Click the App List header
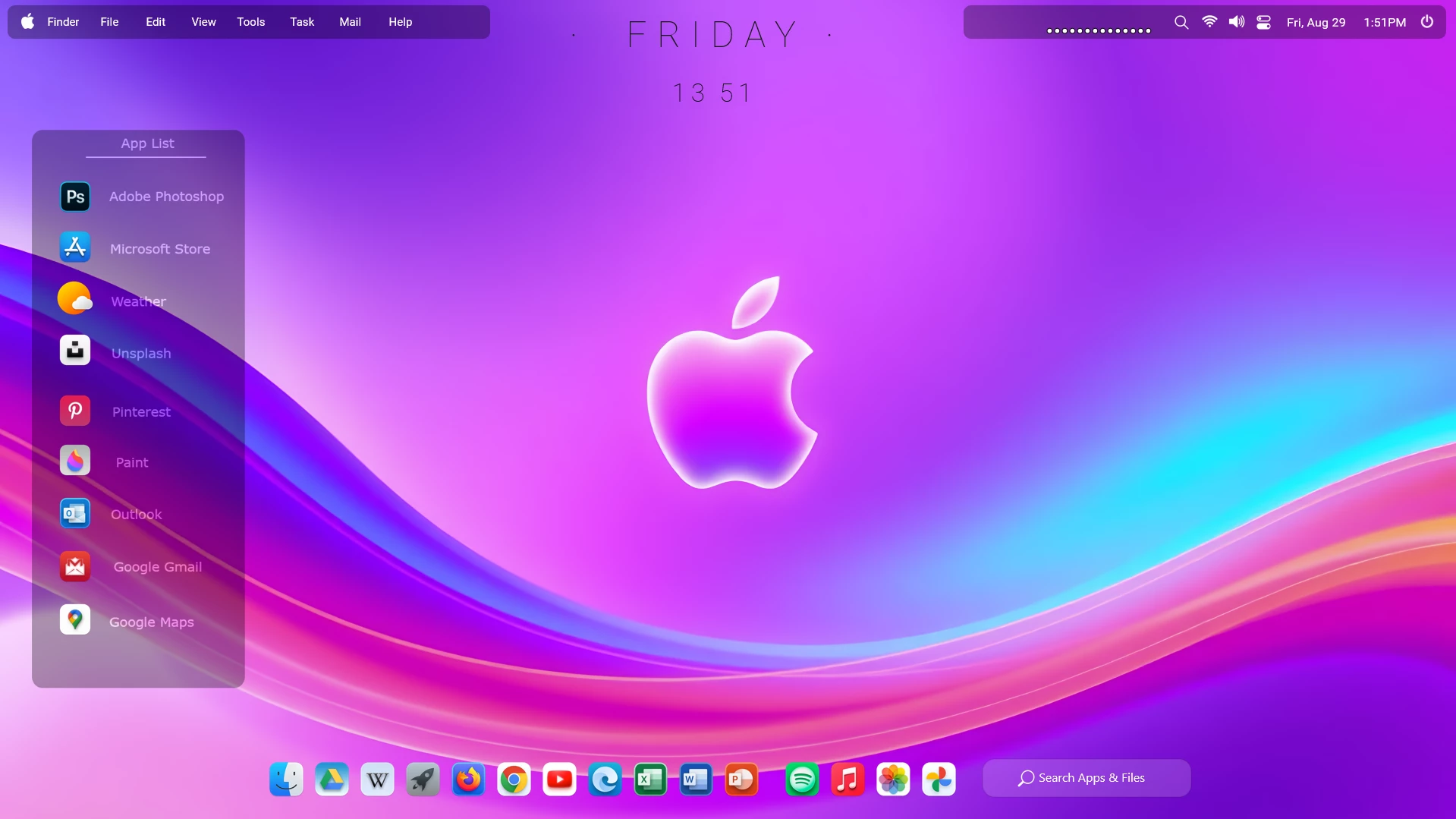Image resolution: width=1456 pixels, height=819 pixels. point(147,143)
